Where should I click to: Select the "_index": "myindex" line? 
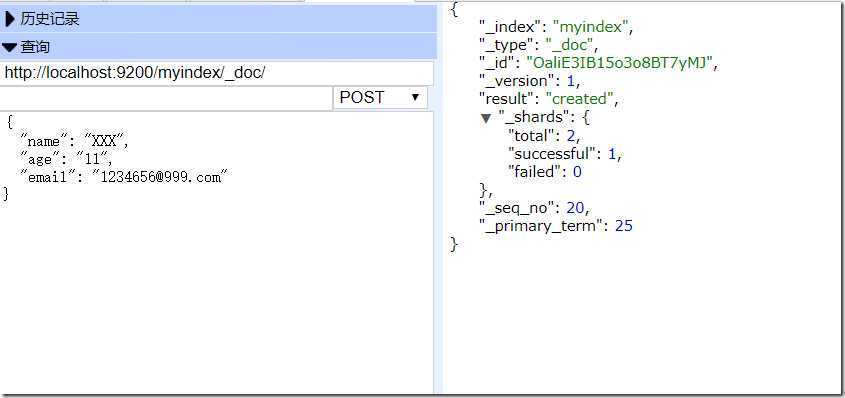(x=556, y=26)
